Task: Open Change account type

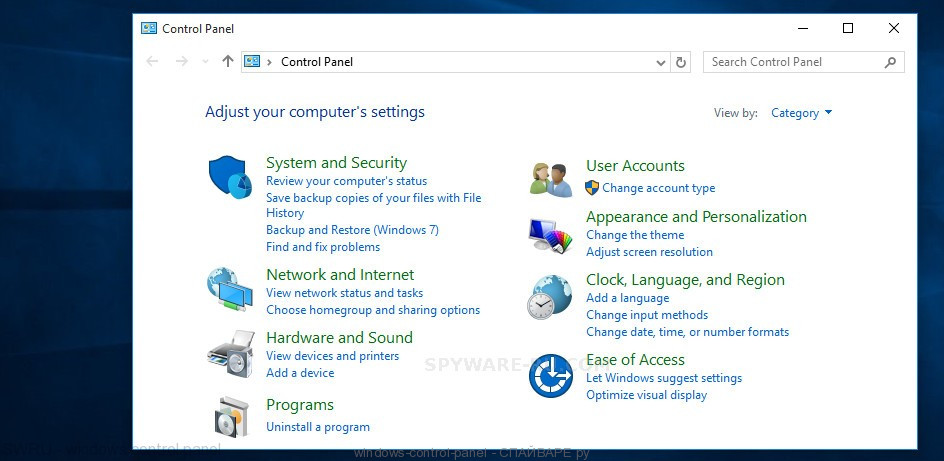Action: [659, 188]
